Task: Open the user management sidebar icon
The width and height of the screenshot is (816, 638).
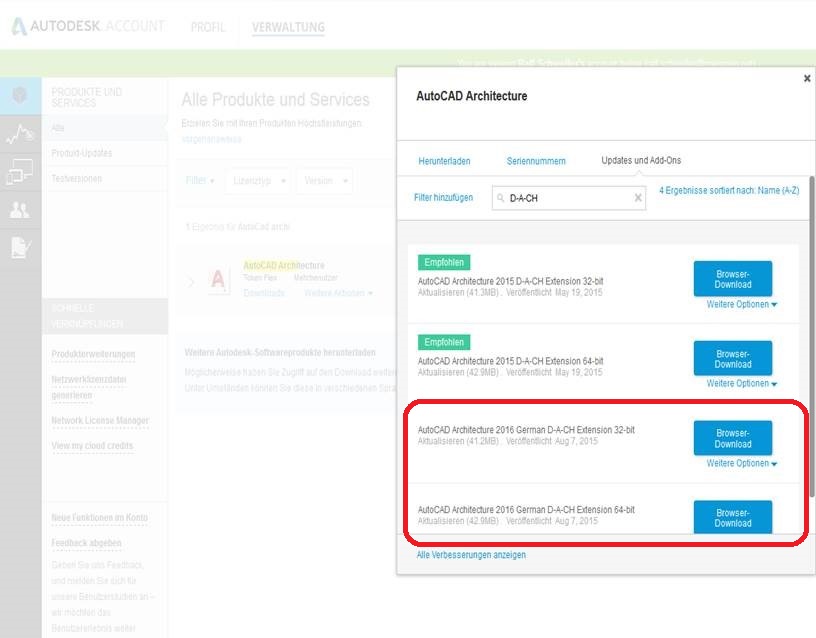Action: pos(20,210)
